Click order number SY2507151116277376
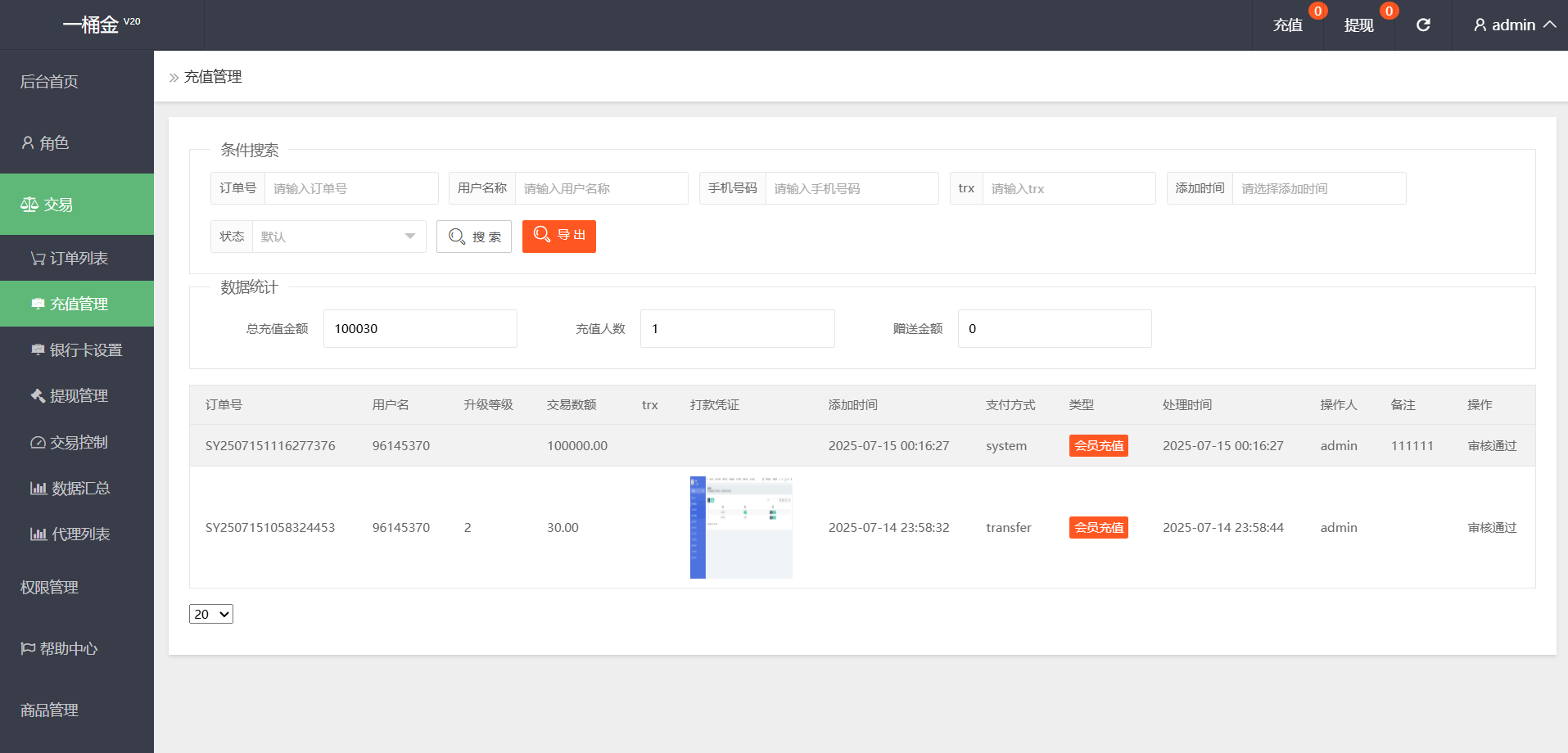 tap(270, 445)
